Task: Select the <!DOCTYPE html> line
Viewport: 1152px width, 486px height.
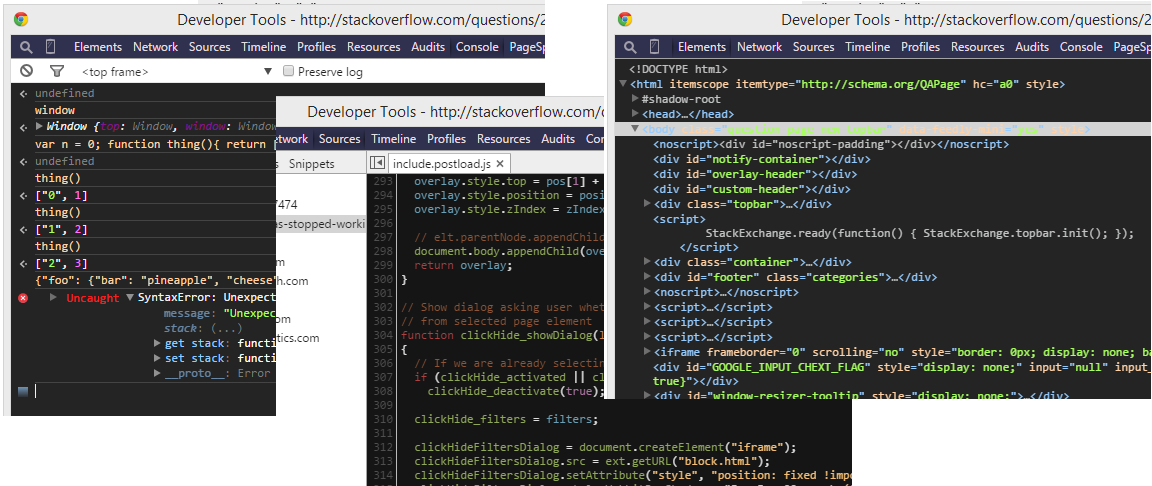Action: [x=678, y=69]
